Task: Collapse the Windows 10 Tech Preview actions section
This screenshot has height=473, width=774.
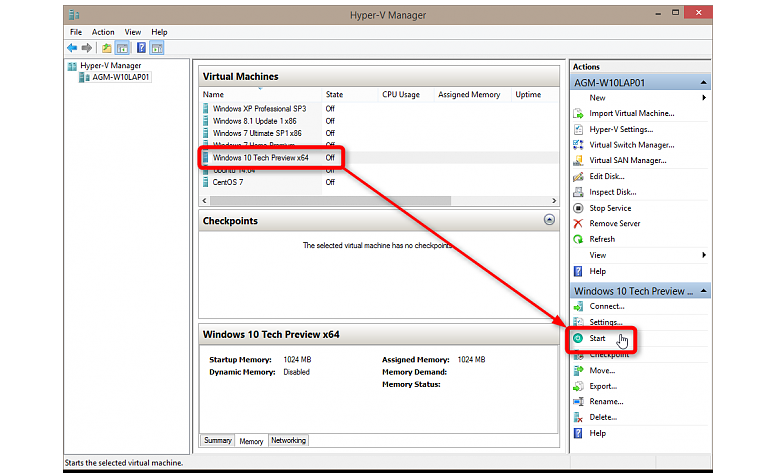Action: coord(703,291)
